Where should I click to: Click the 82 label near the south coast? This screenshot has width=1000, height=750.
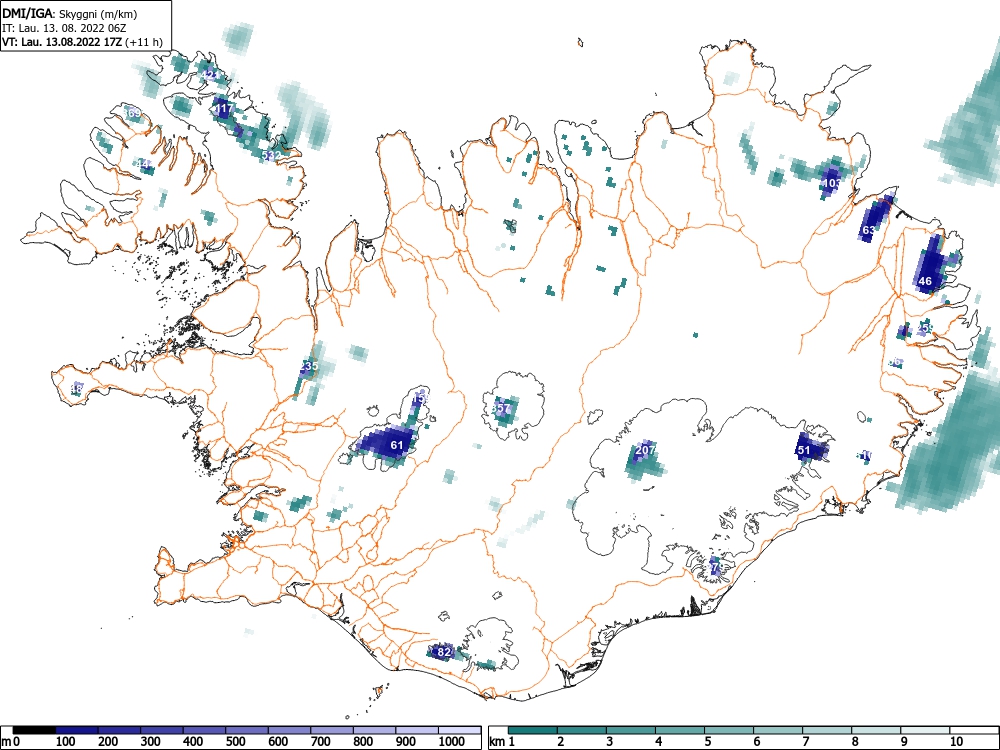point(444,652)
